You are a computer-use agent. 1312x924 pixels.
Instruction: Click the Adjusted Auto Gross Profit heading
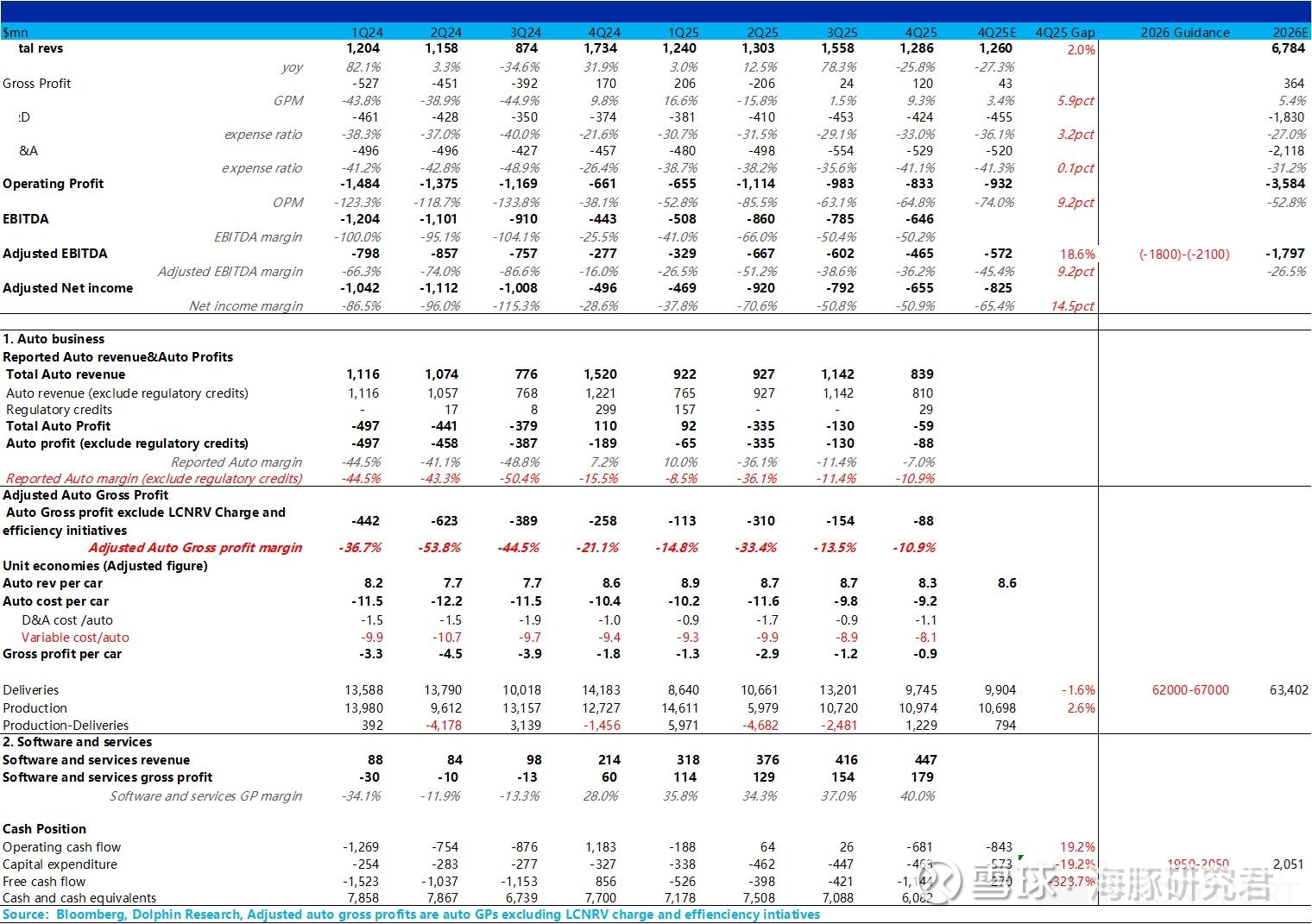click(x=85, y=495)
